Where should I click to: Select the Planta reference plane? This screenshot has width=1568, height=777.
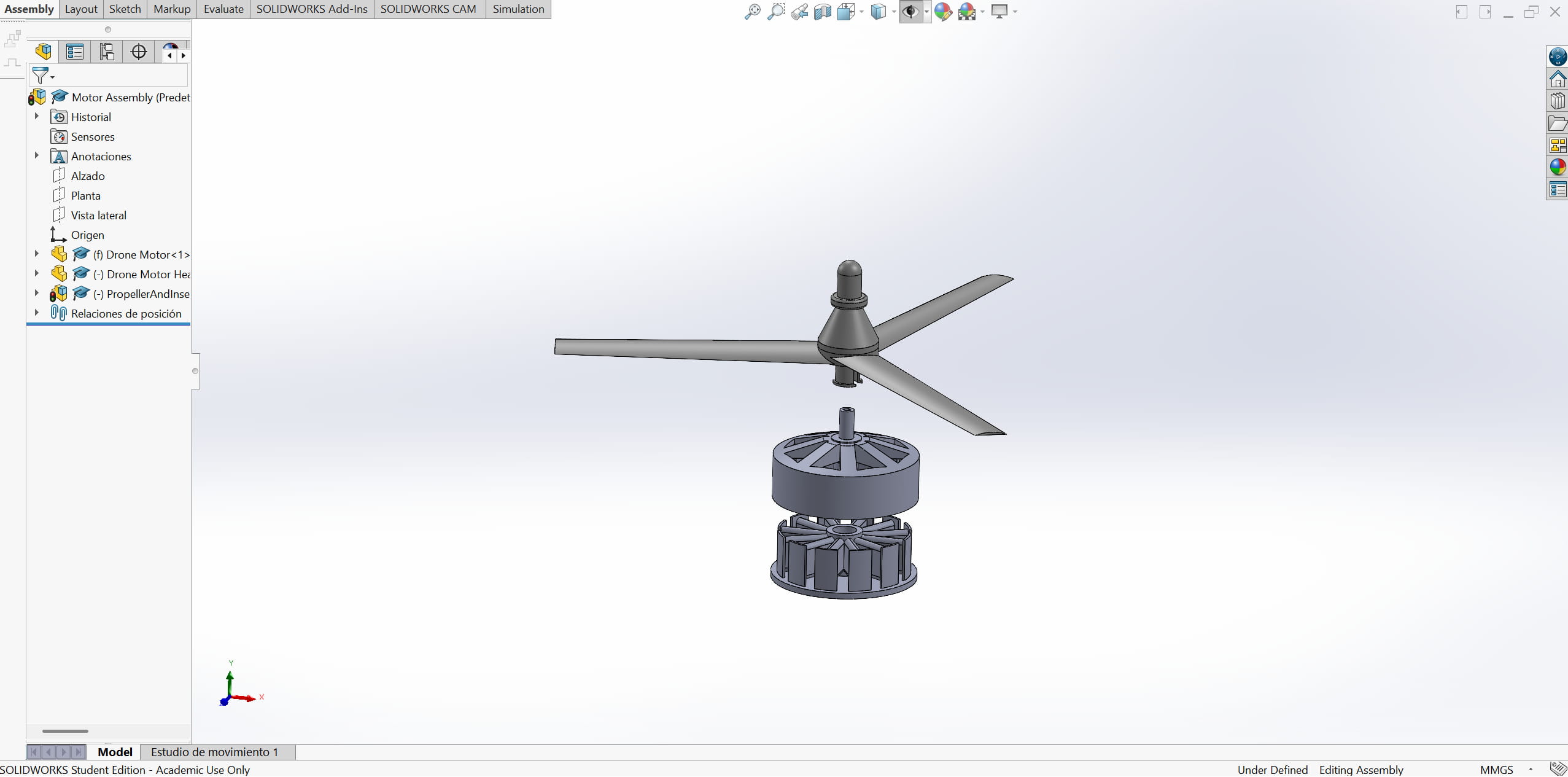pos(86,195)
